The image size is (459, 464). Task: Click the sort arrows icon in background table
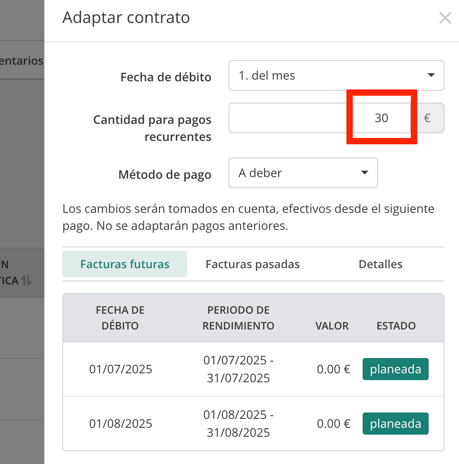click(26, 280)
